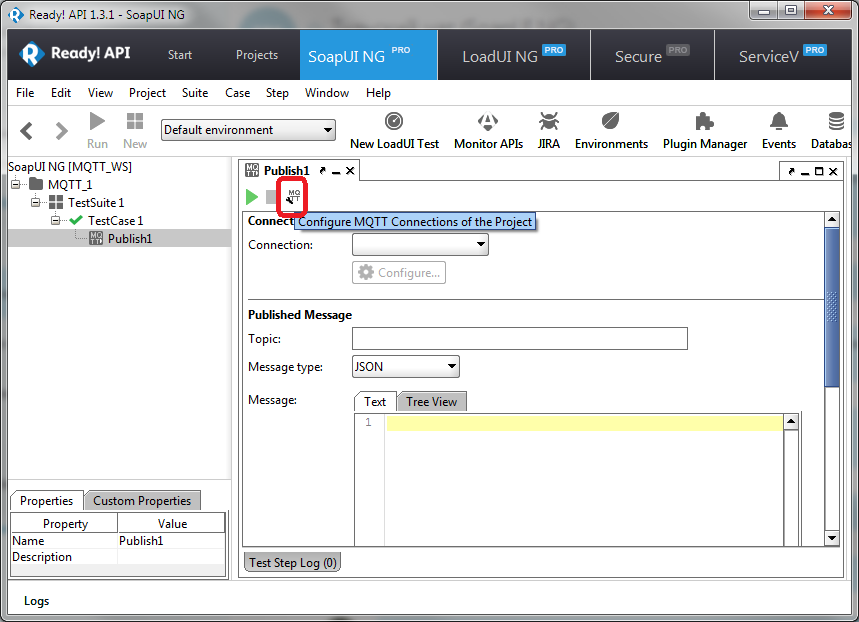Minimize the Publish1 editor tab

tap(336, 172)
